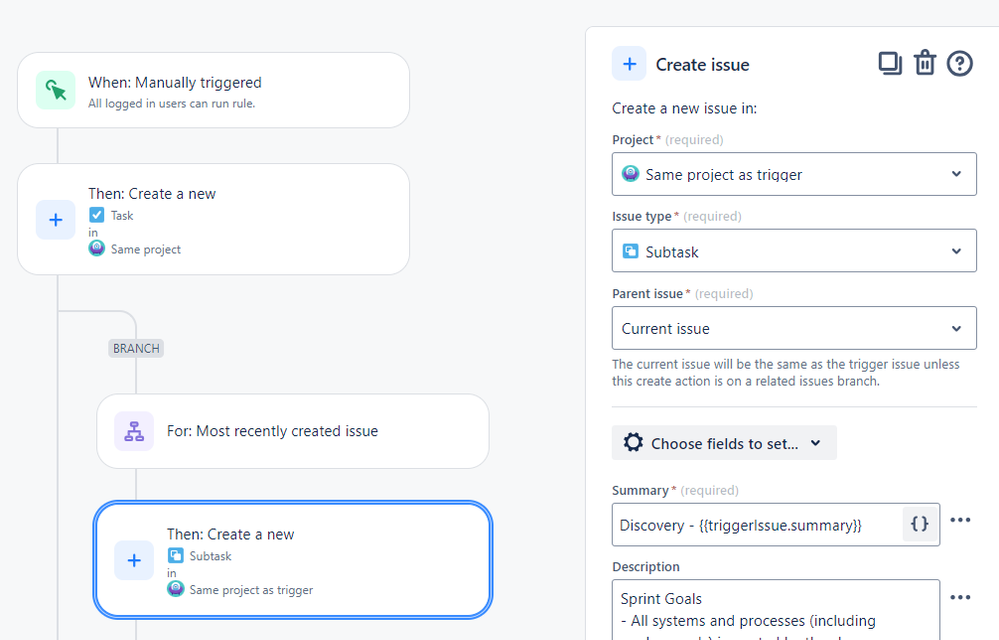Click the Task checkbox icon in rule card
This screenshot has height=640, width=999.
(97, 215)
